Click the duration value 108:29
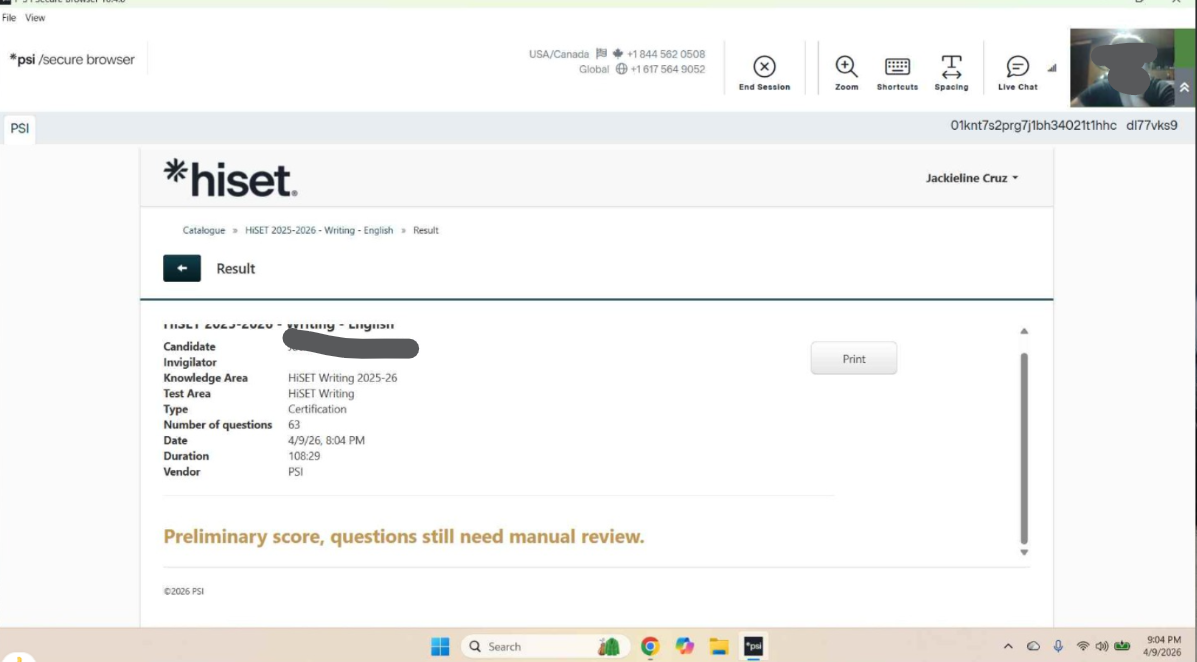This screenshot has width=1197, height=662. [304, 456]
